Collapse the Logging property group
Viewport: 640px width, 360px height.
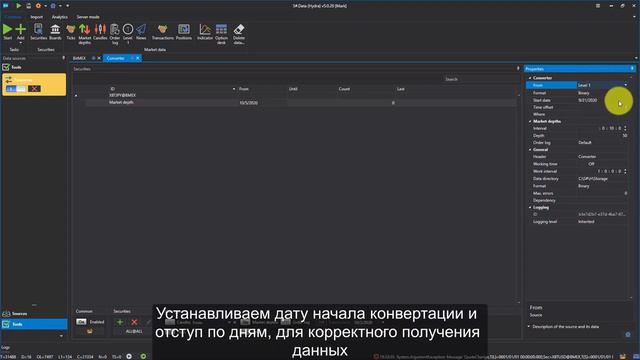[530, 207]
